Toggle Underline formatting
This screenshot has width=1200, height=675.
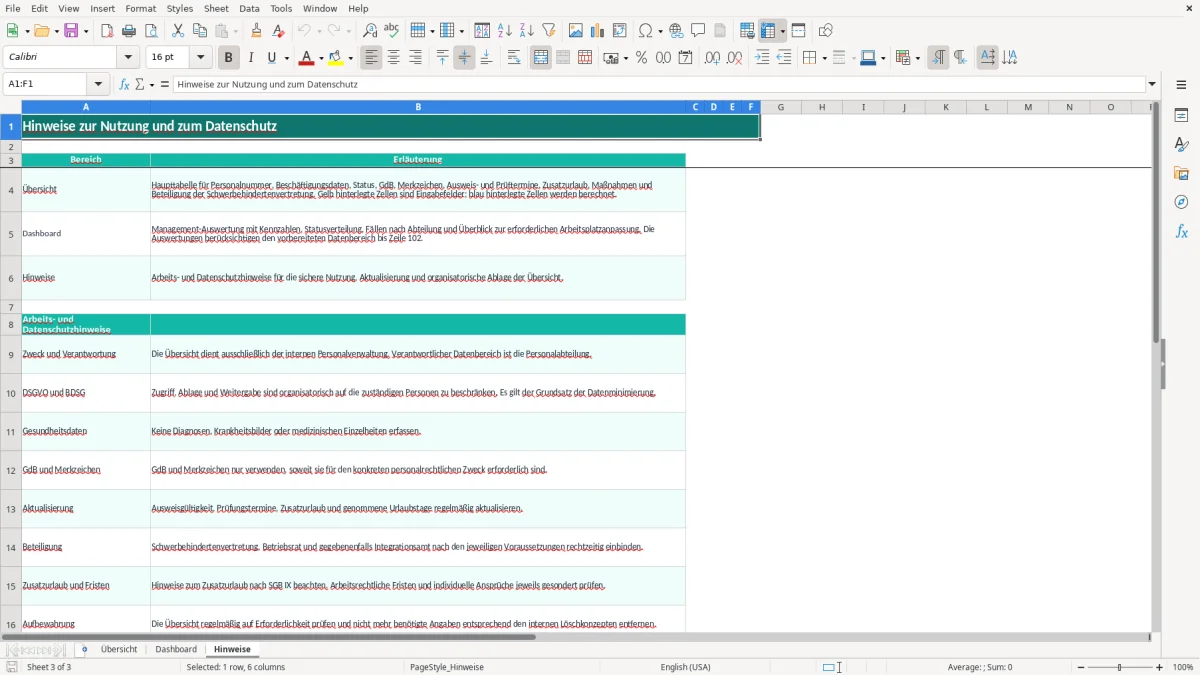[271, 58]
